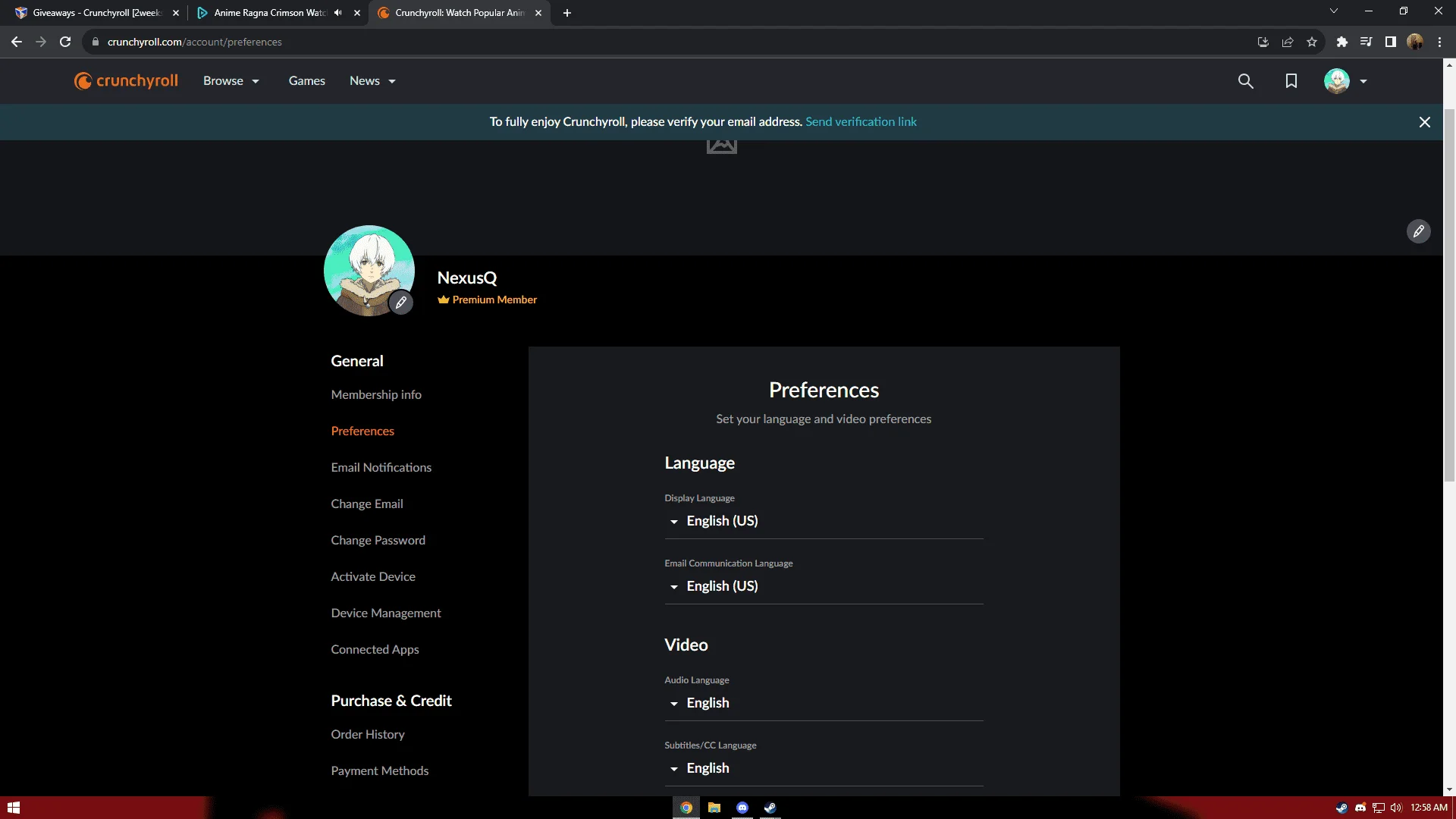Open the Chrome three-dot menu

tap(1439, 42)
